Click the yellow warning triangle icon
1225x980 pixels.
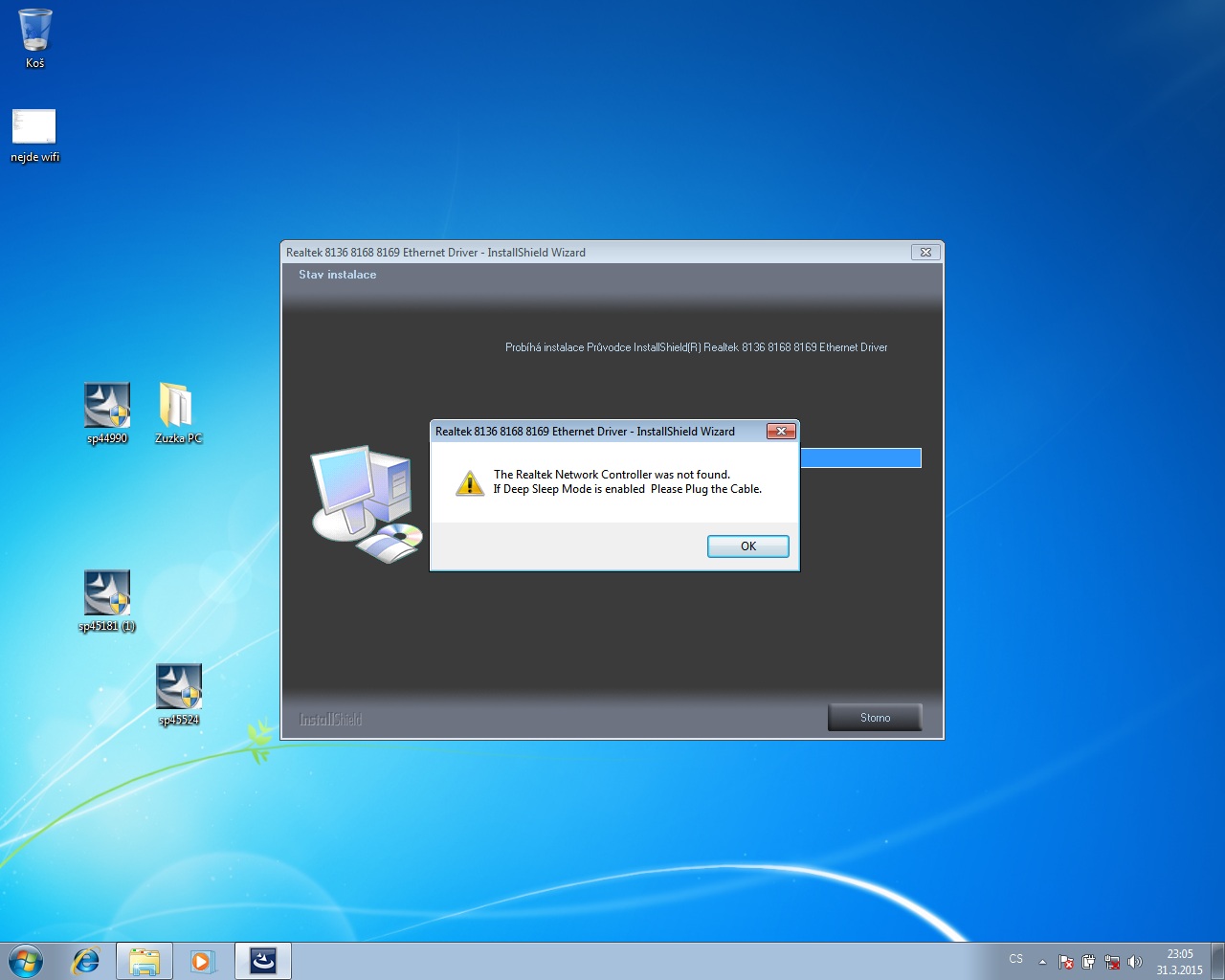[x=470, y=483]
